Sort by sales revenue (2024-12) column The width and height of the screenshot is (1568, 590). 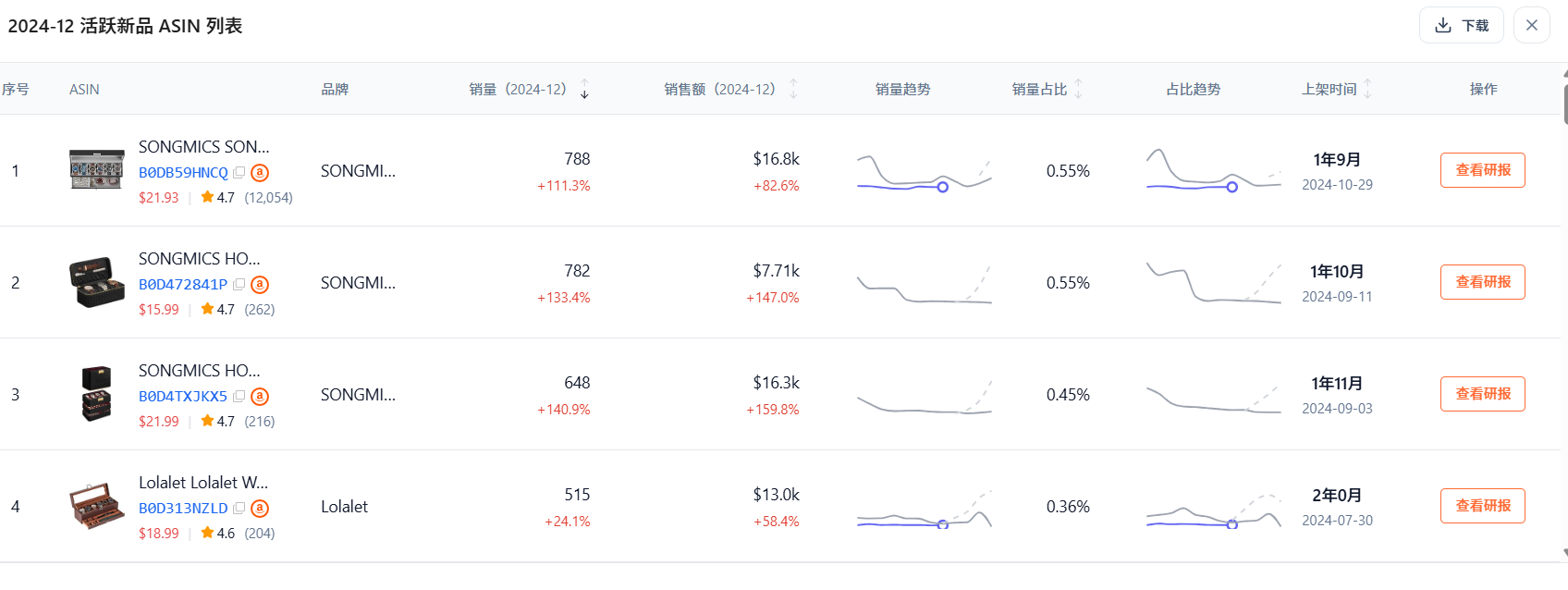point(793,89)
